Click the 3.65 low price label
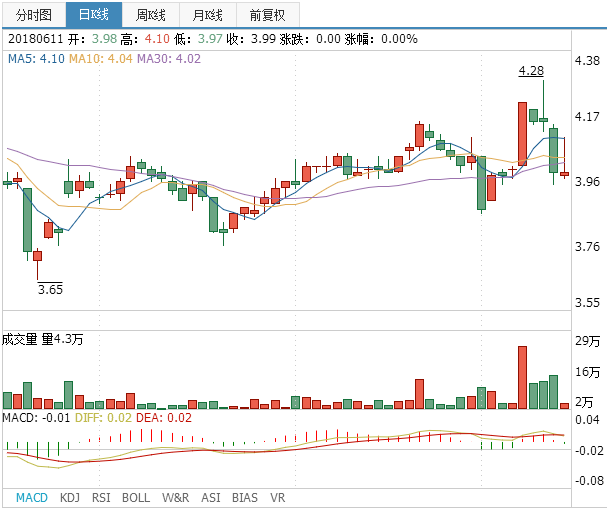Viewport: 607px width, 512px height. point(50,289)
